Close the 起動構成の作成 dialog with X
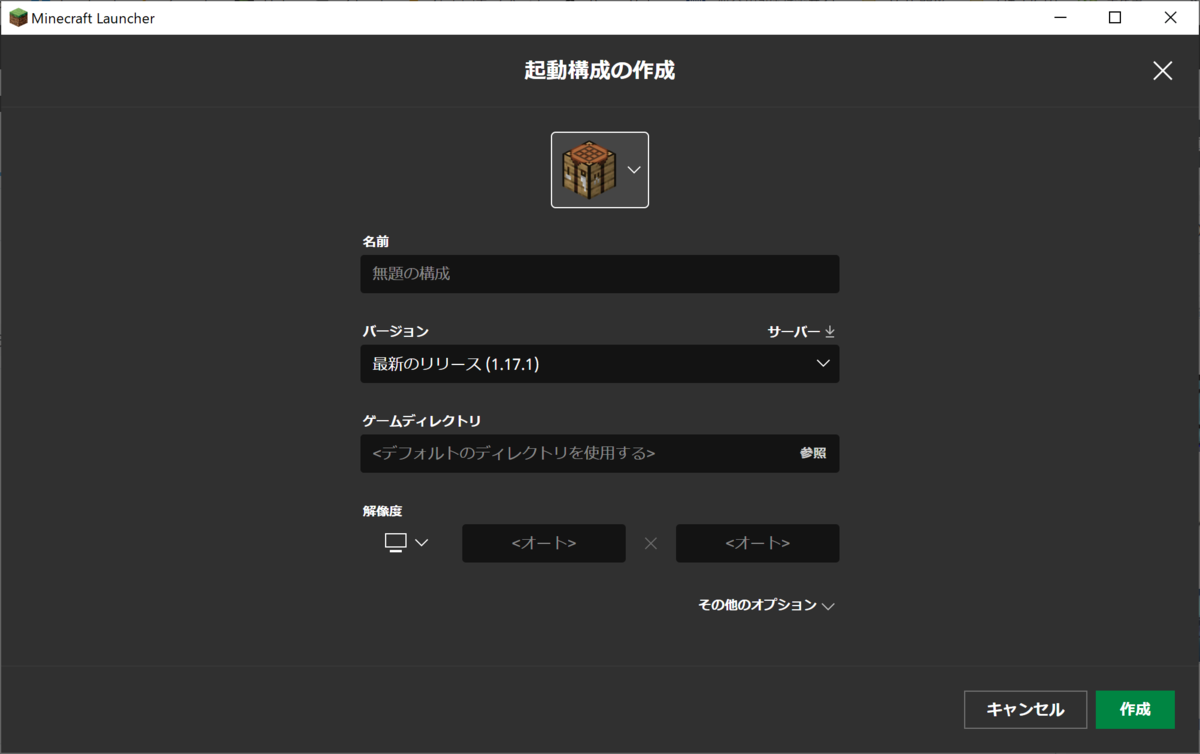Screen dimensions: 1200x754 (x=1163, y=71)
